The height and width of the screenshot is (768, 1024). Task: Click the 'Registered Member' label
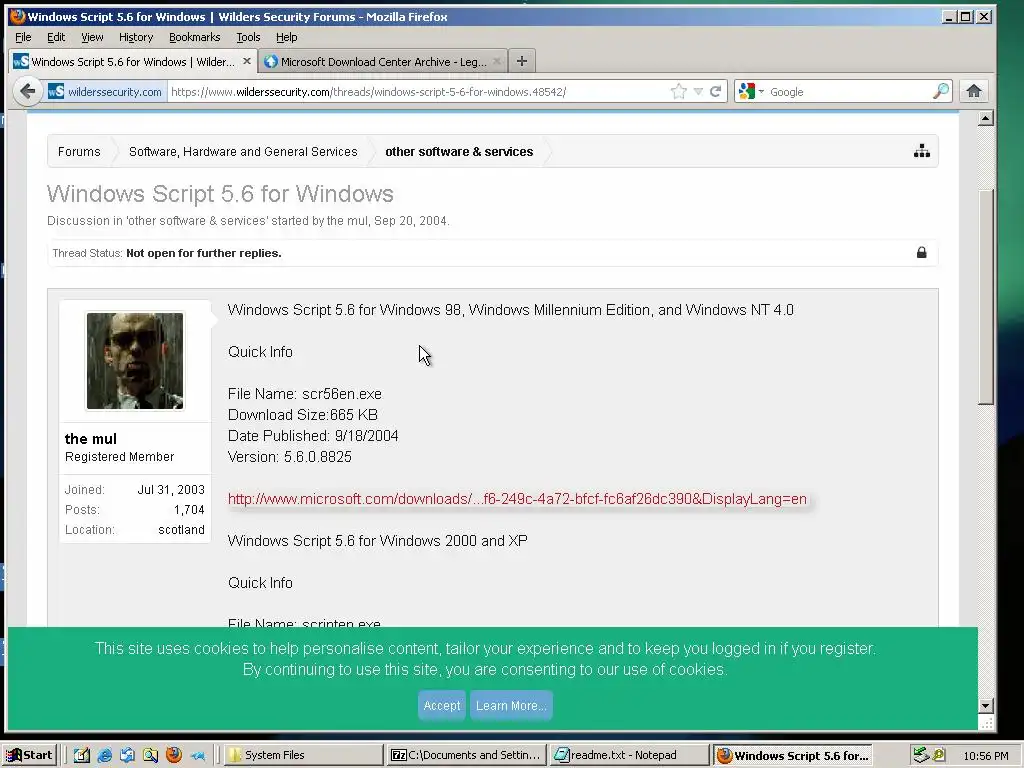pyautogui.click(x=120, y=456)
